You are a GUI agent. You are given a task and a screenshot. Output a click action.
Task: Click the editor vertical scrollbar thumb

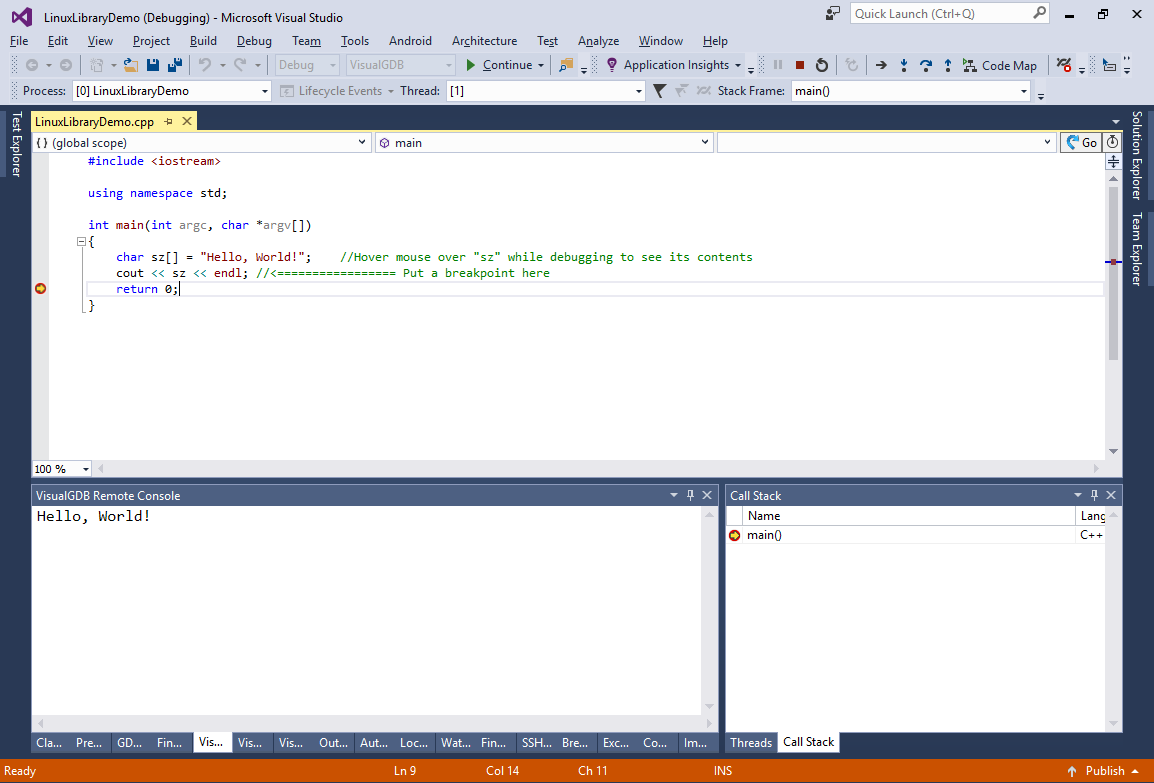click(1114, 273)
